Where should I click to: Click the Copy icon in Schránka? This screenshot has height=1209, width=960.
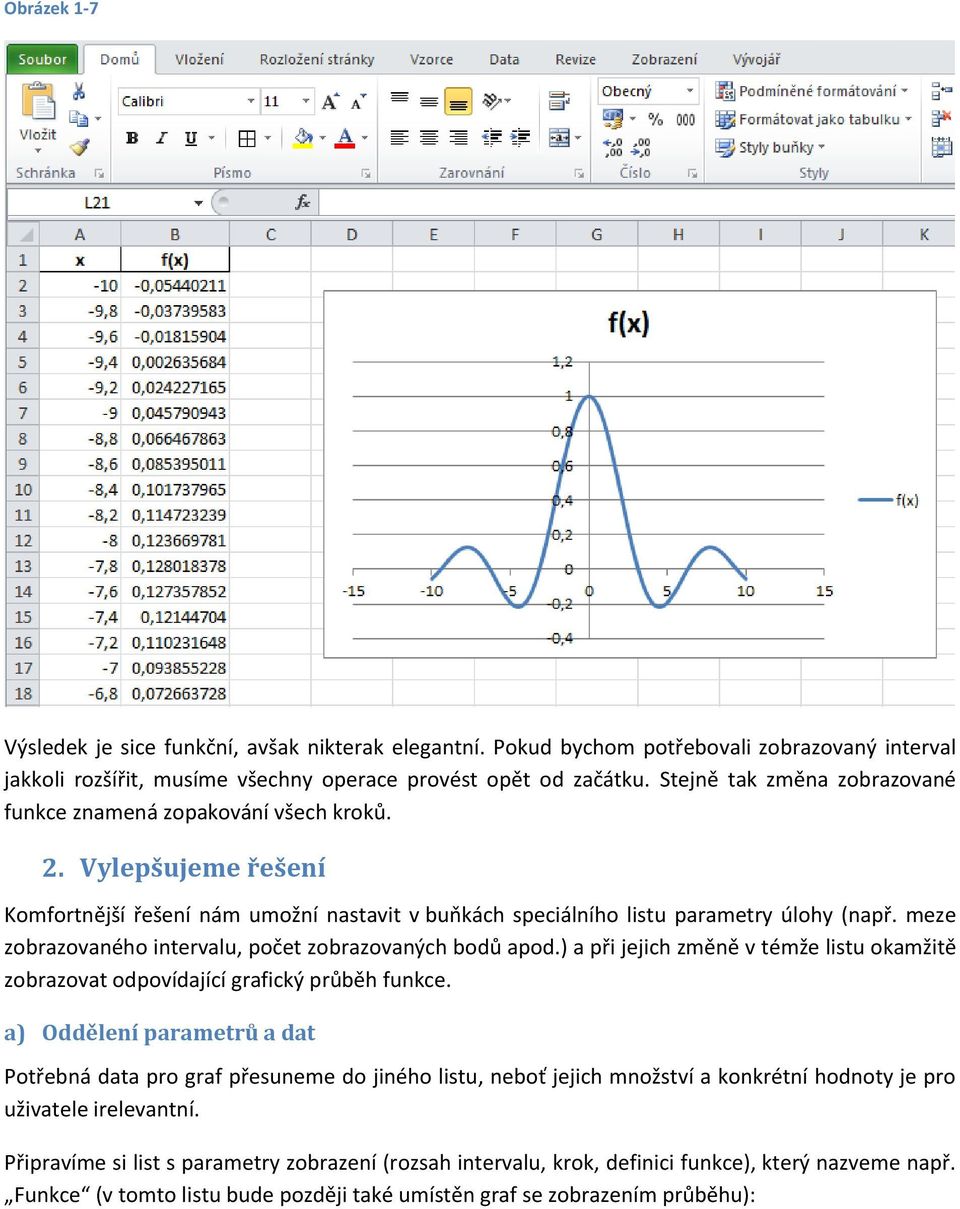pyautogui.click(x=79, y=119)
